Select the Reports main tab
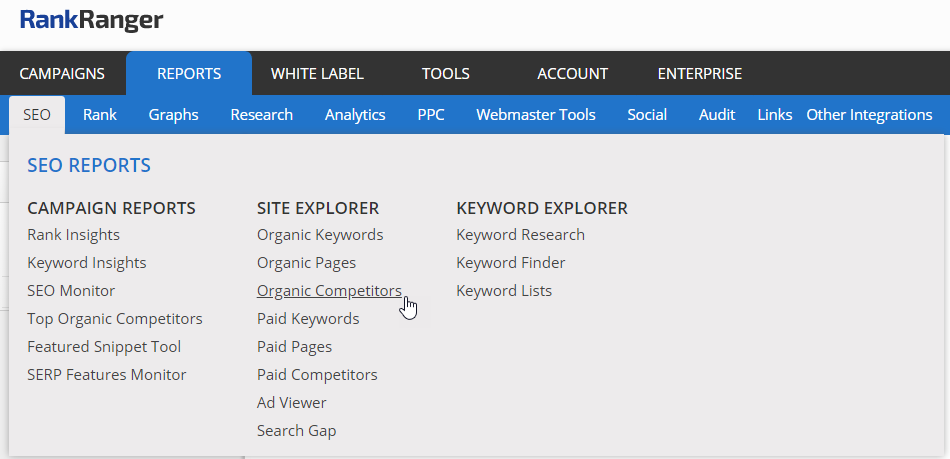This screenshot has width=950, height=459. [x=189, y=74]
